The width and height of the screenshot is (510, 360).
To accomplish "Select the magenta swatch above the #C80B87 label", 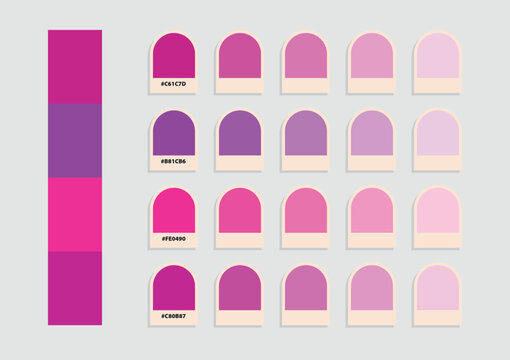I will pos(174,287).
